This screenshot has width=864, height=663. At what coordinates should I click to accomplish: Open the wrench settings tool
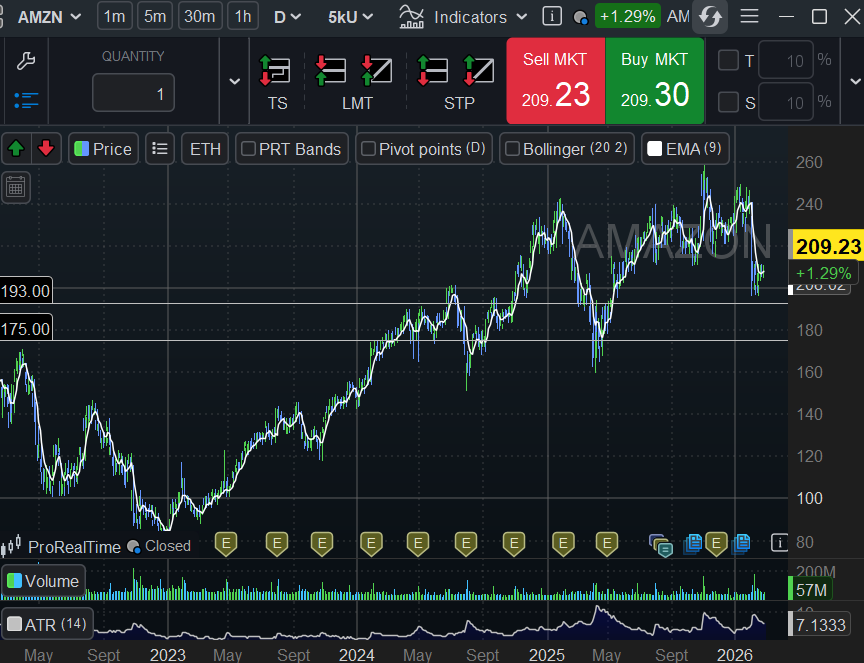[x=27, y=61]
